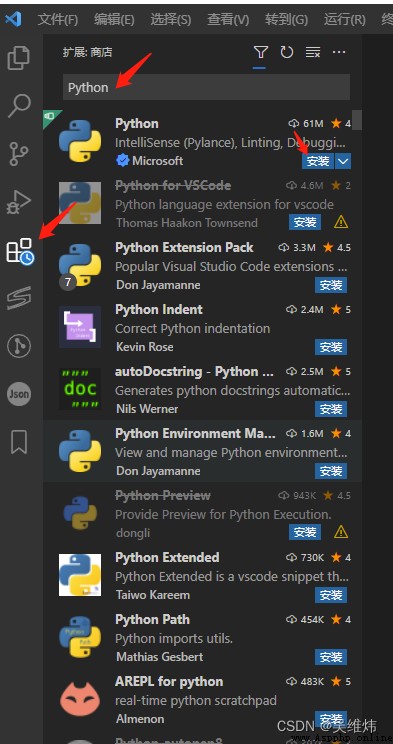Screen dimensions: 393x744
Task: Open the Git Graph circular icon
Action: pos(19,346)
